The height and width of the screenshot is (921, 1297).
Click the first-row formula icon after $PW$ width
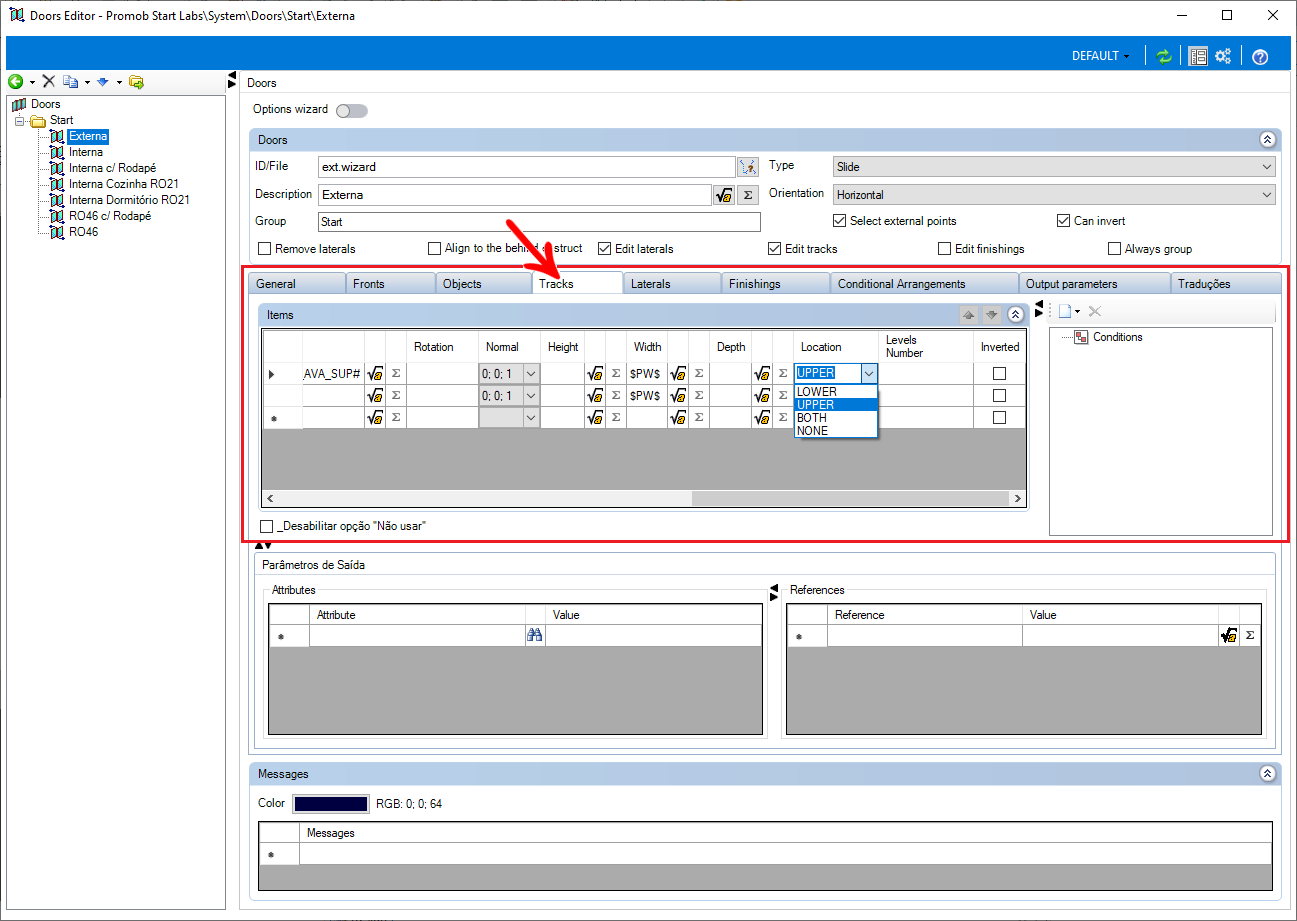(678, 373)
